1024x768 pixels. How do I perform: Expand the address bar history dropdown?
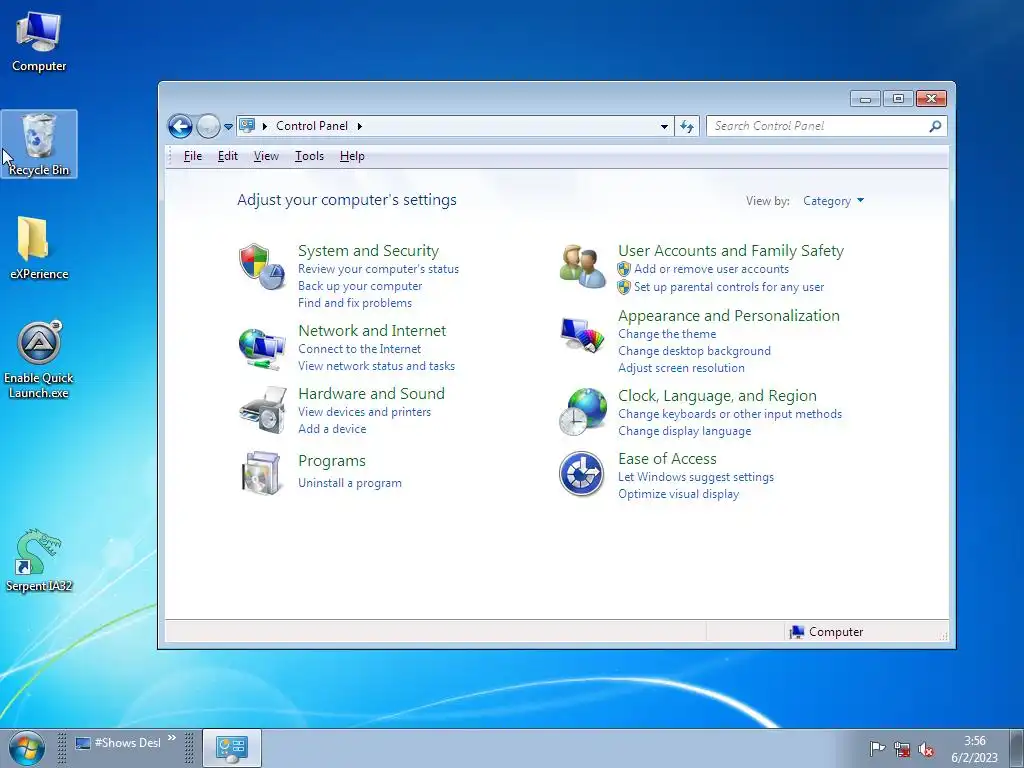(x=664, y=126)
